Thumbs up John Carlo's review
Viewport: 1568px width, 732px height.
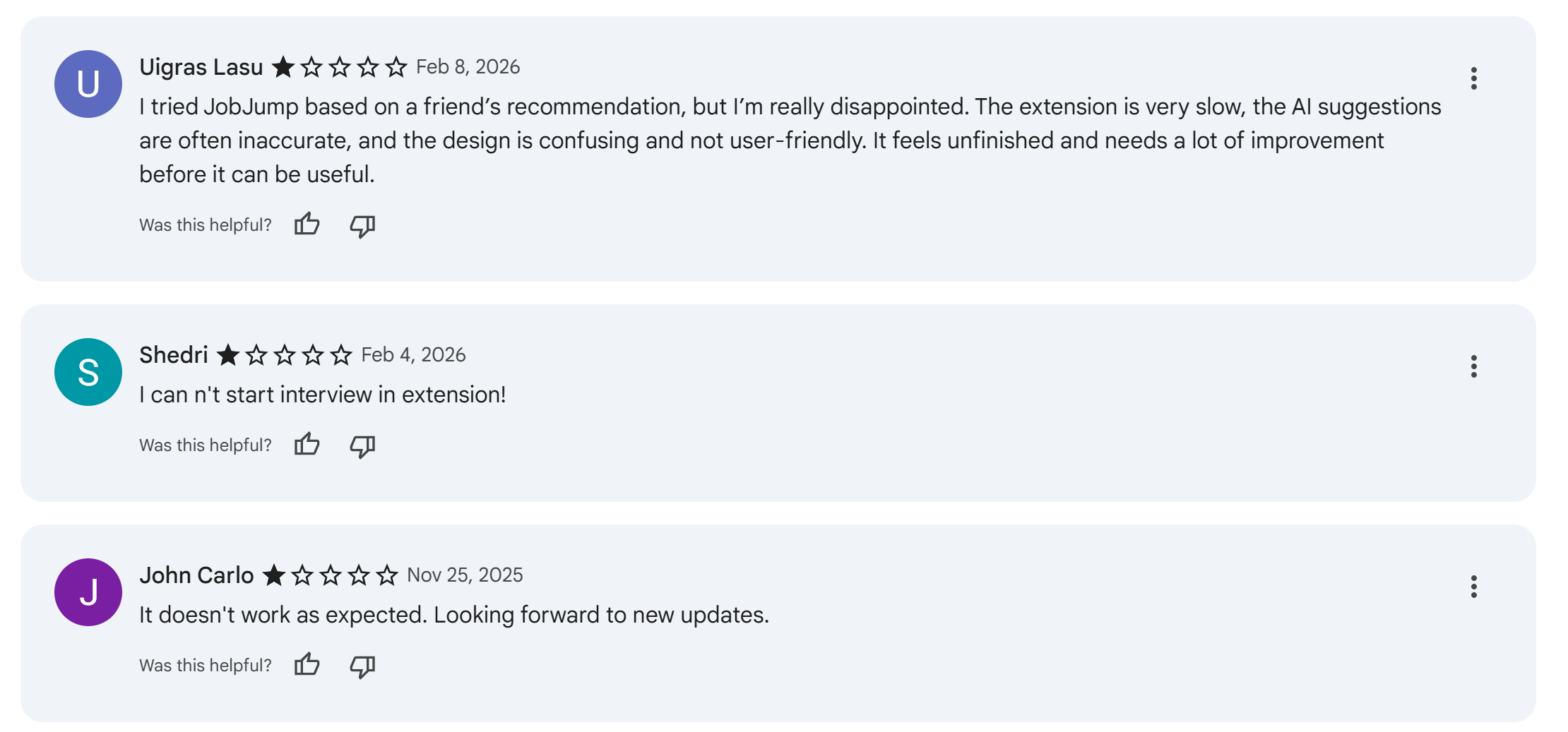click(x=307, y=666)
